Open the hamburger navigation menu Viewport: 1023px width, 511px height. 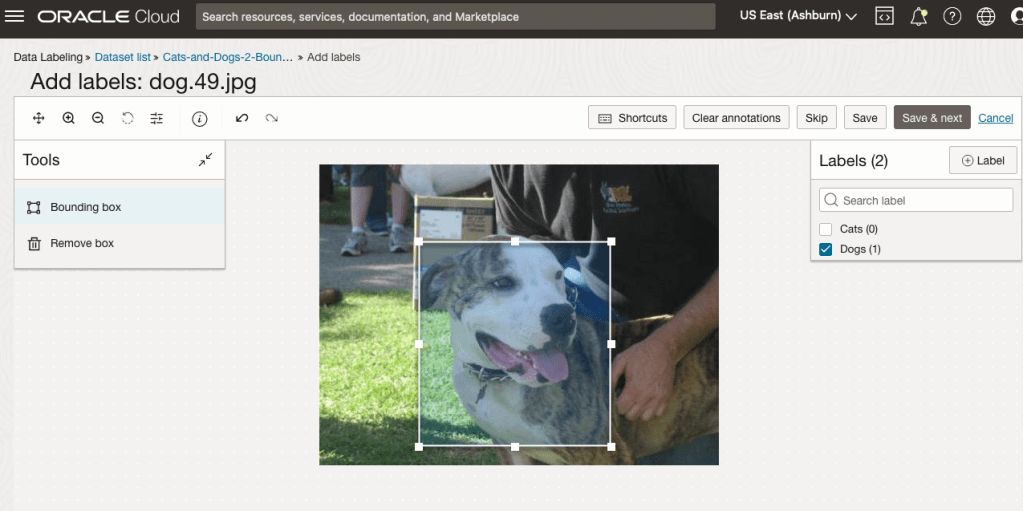(15, 17)
